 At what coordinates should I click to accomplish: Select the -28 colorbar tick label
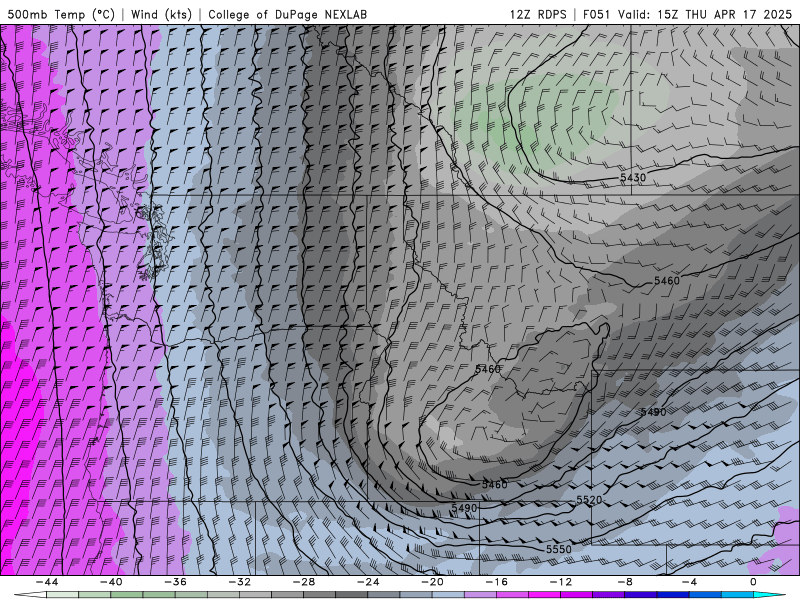[304, 582]
